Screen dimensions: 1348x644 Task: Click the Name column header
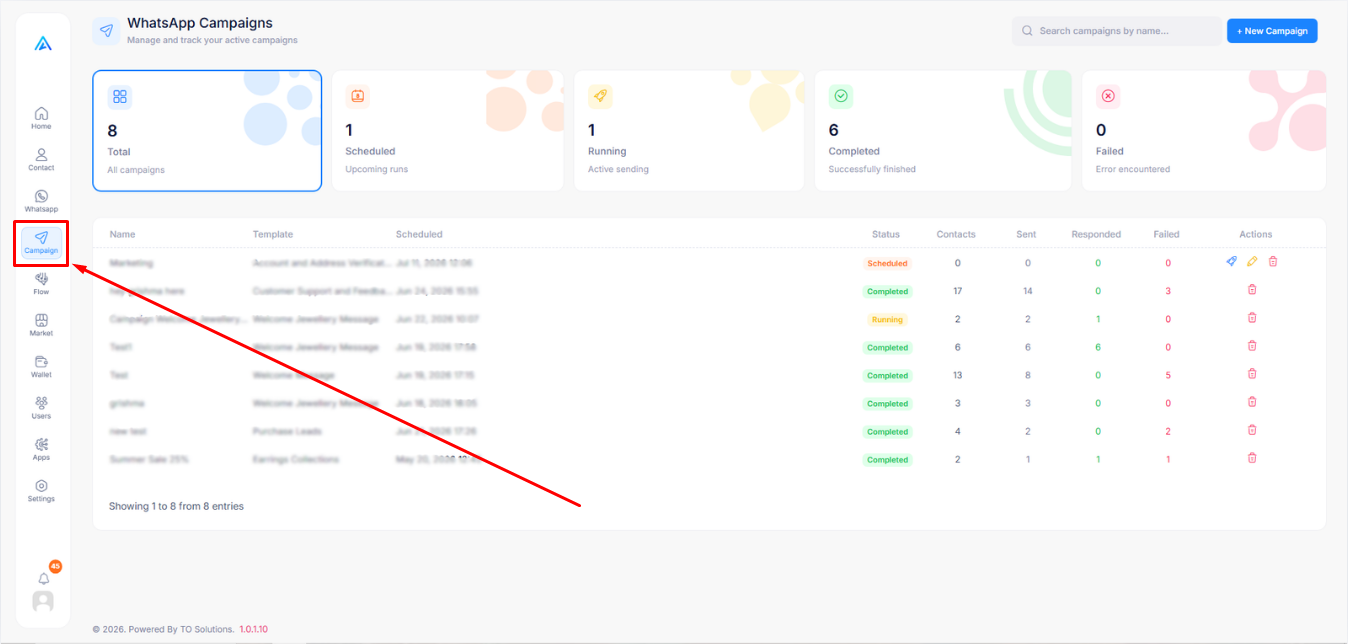[122, 234]
